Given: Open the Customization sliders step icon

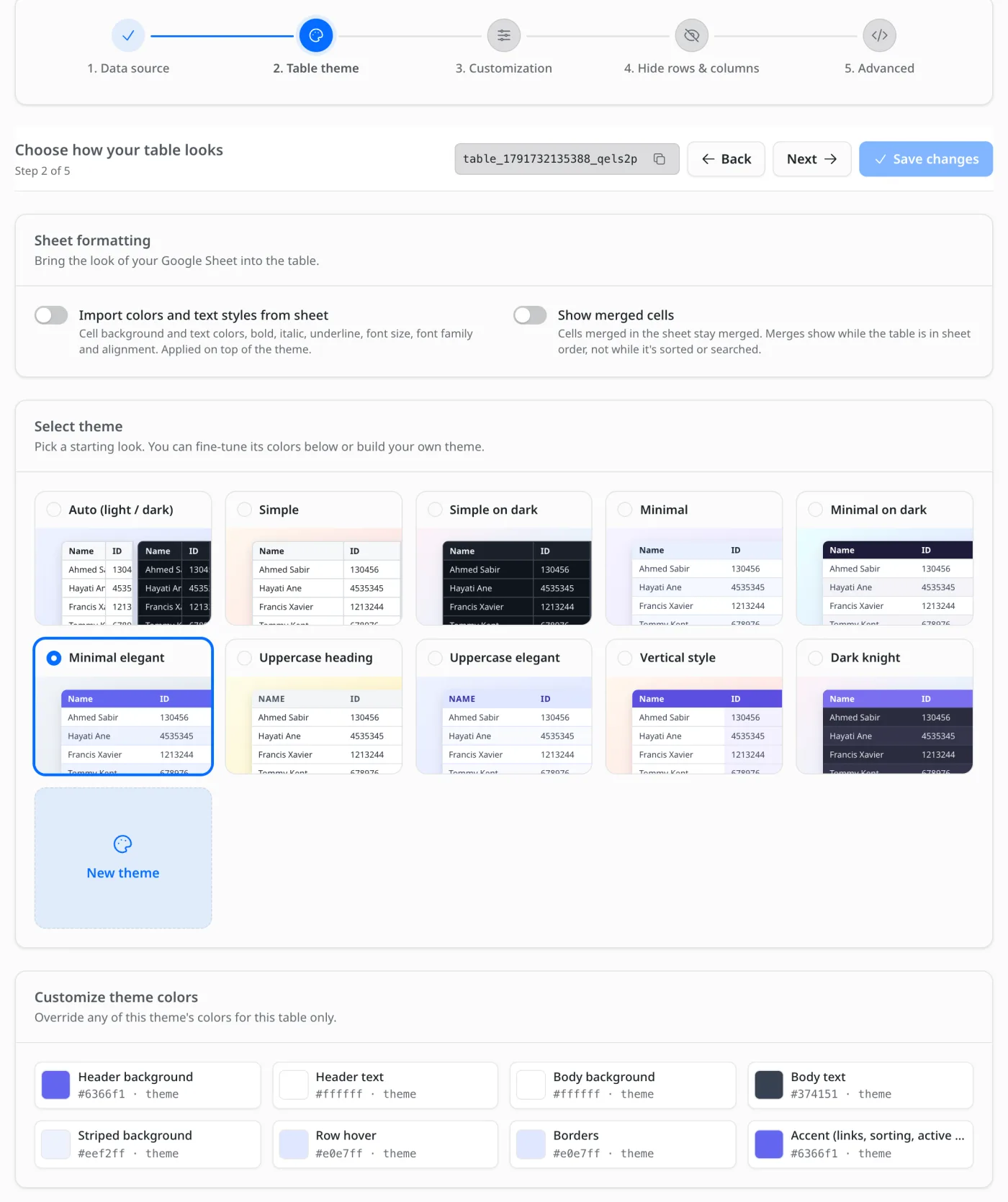Looking at the screenshot, I should [x=504, y=35].
